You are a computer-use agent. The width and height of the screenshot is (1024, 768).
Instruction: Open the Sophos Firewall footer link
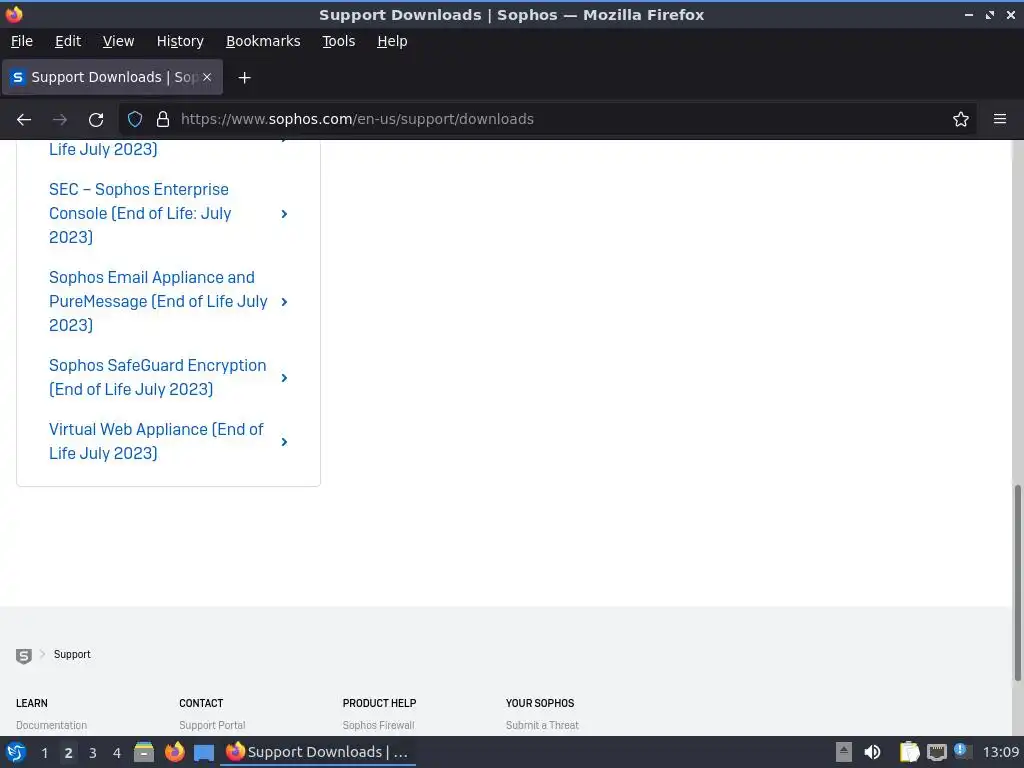point(378,726)
